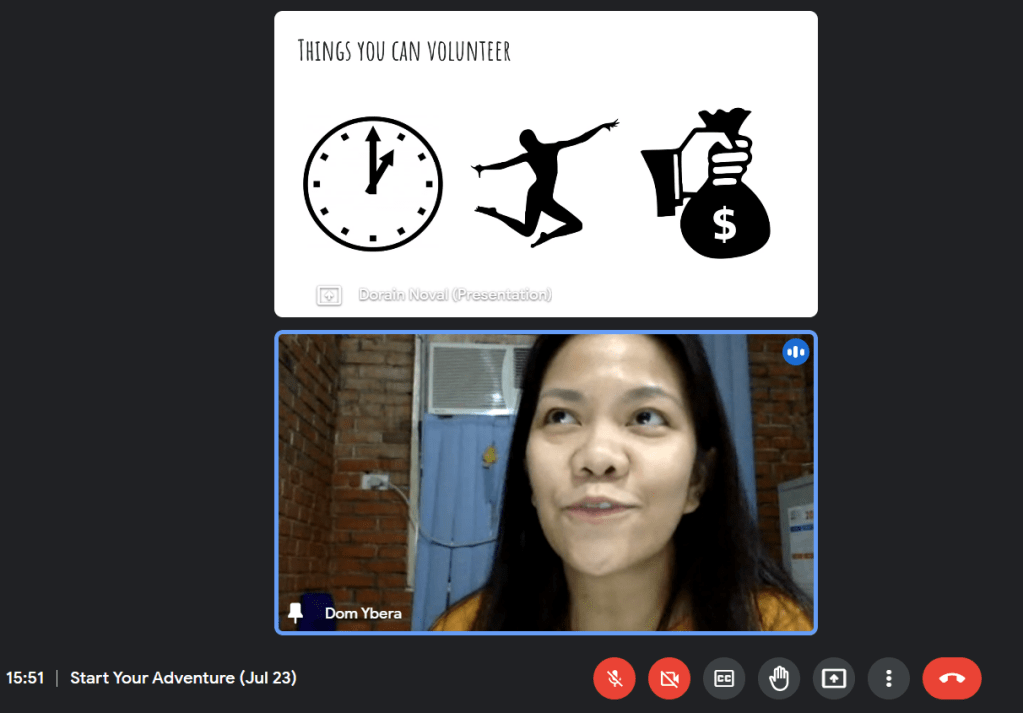Click the Dorain Noval (Presentation) label
Image resolution: width=1023 pixels, height=713 pixels.
[x=455, y=295]
